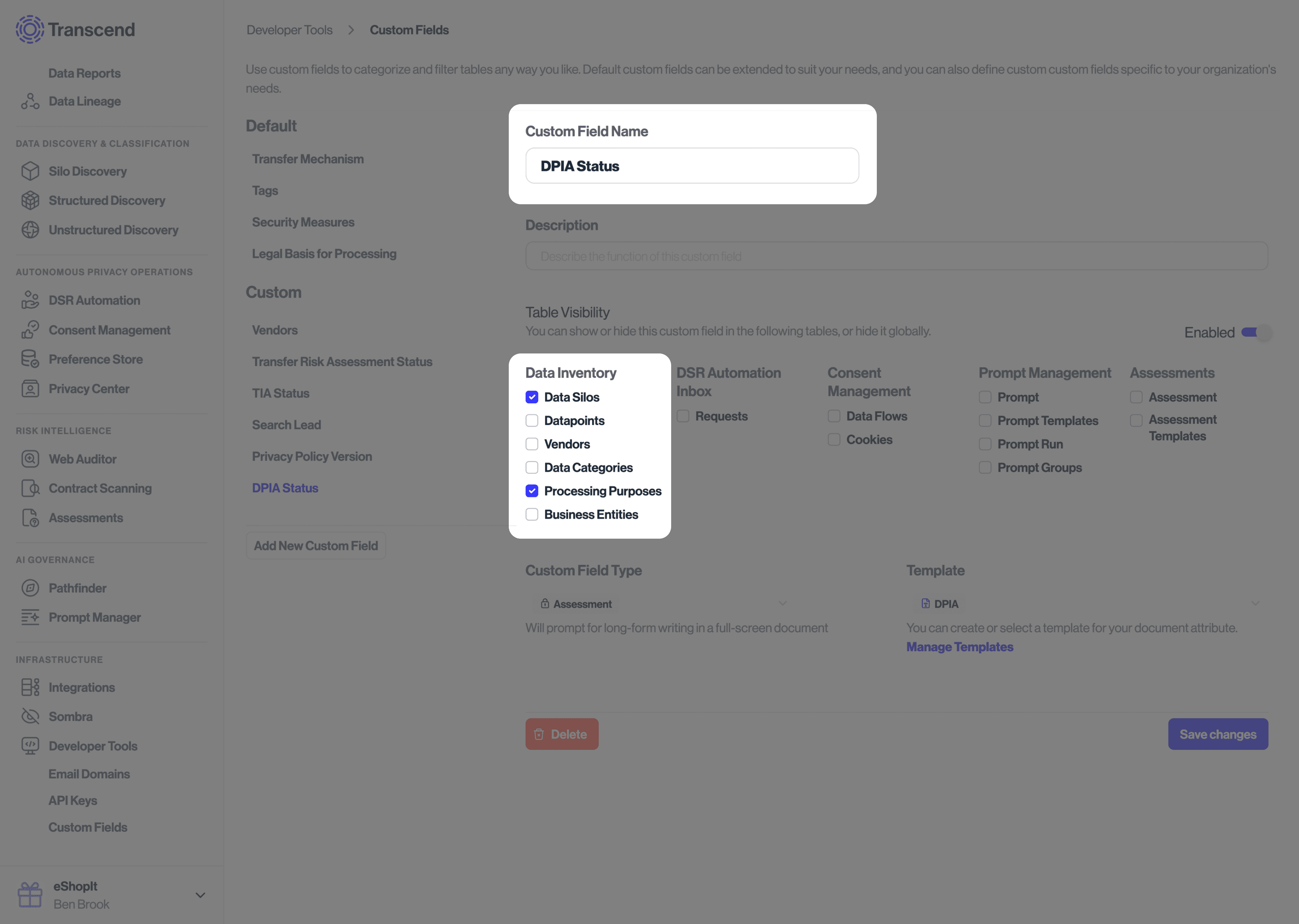Click the Description input field
The width and height of the screenshot is (1299, 924).
click(x=896, y=256)
